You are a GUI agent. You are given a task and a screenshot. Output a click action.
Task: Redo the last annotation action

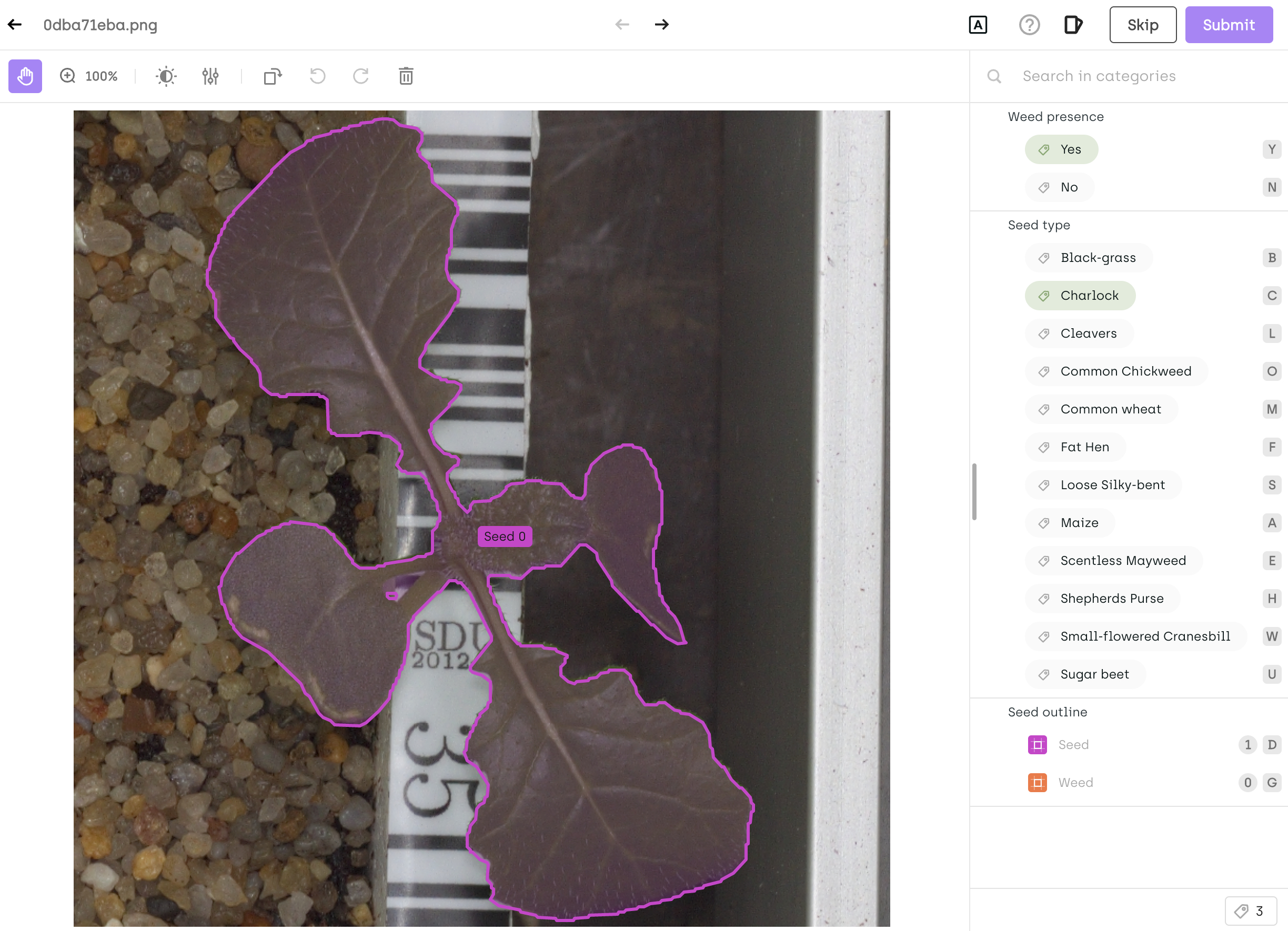click(361, 76)
